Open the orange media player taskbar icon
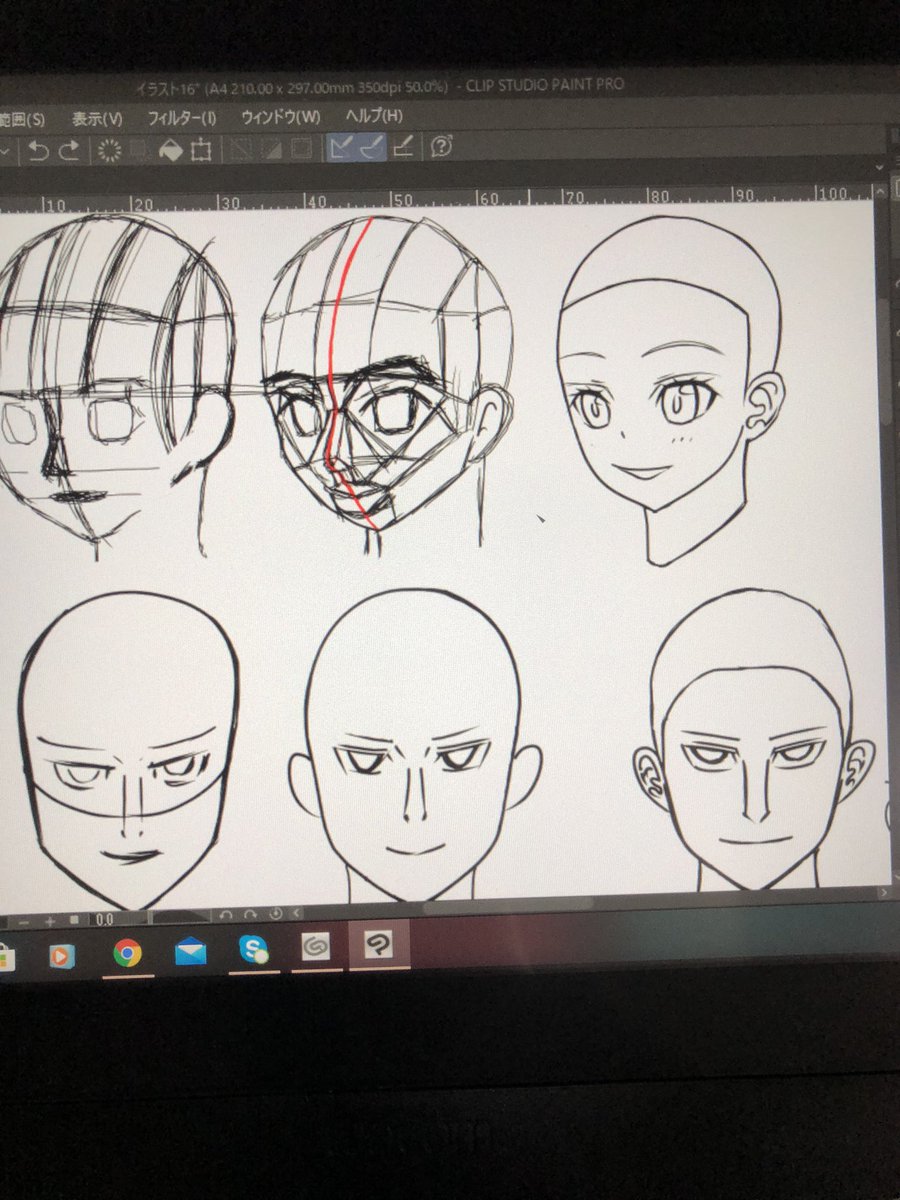900x1200 pixels. tap(62, 956)
